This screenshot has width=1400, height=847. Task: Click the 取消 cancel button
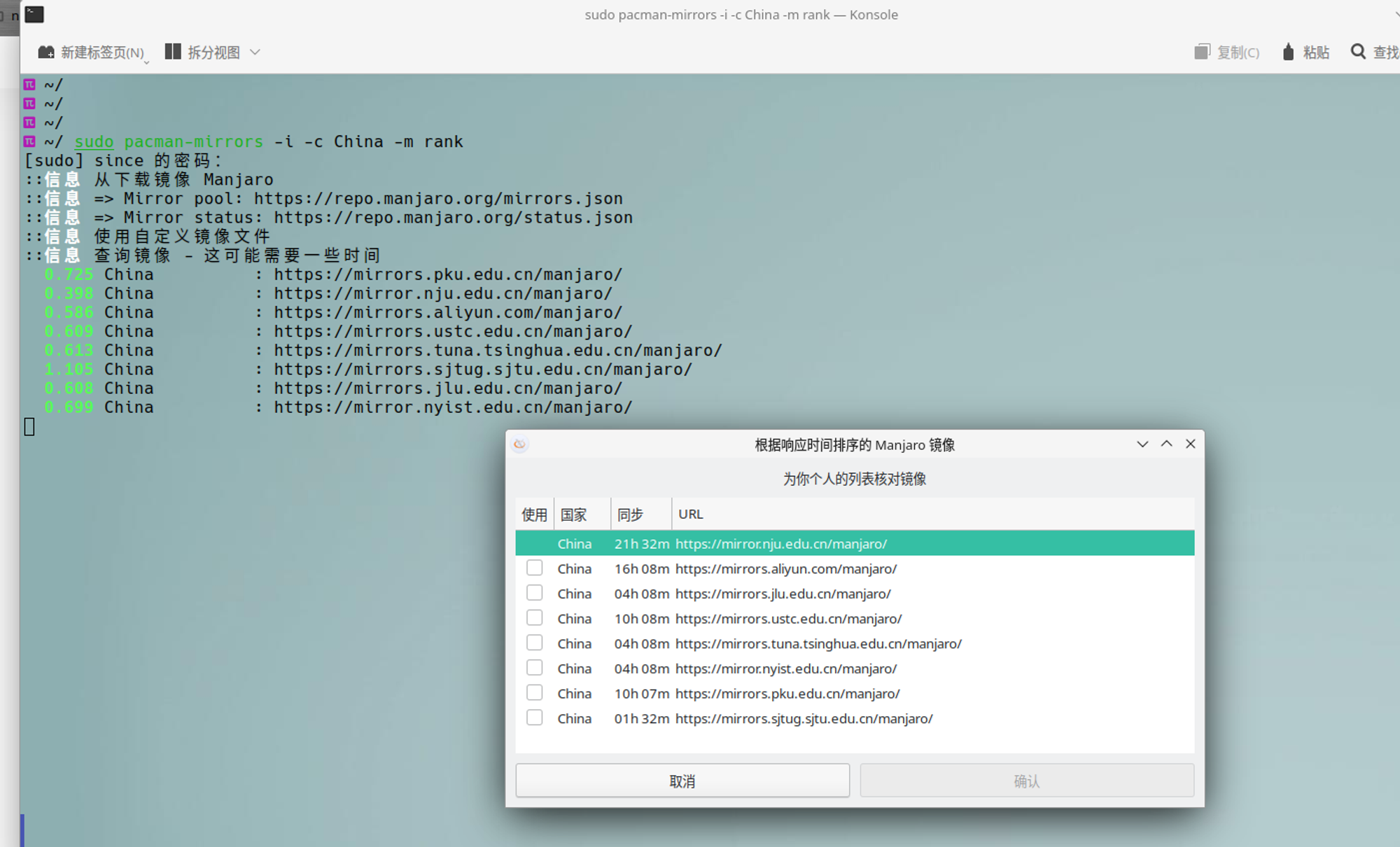click(682, 780)
